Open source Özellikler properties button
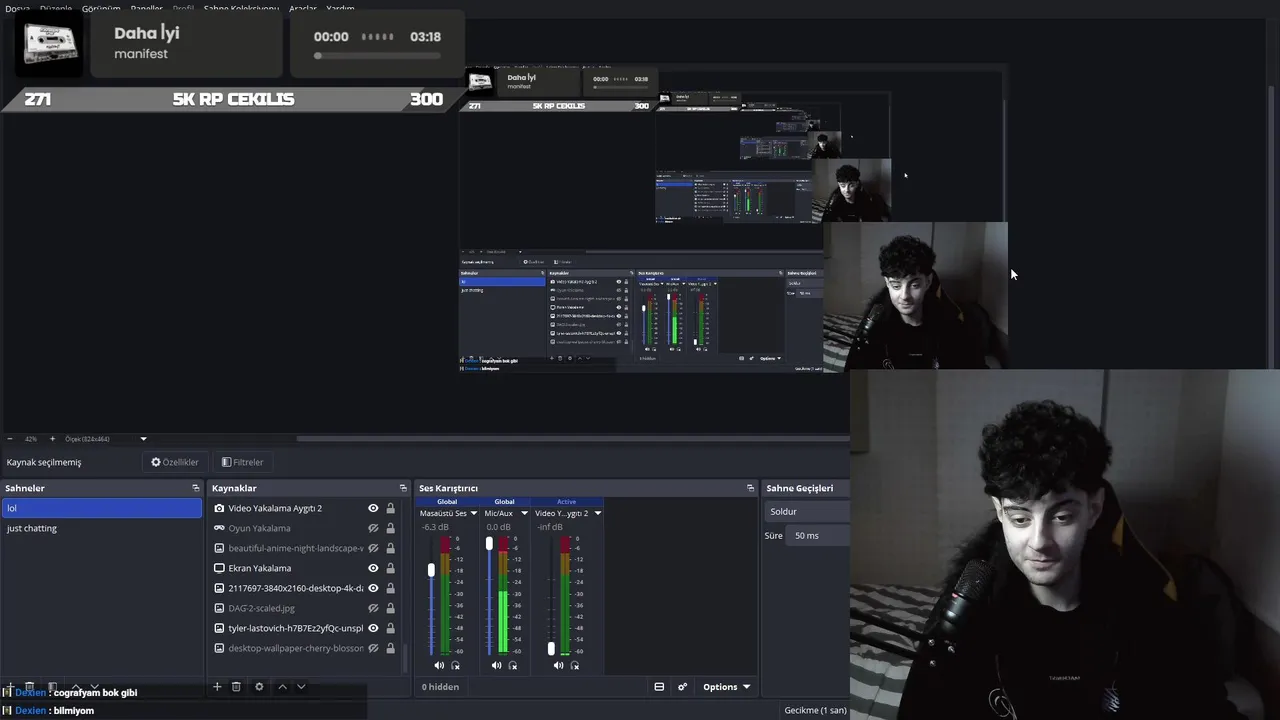 click(175, 462)
